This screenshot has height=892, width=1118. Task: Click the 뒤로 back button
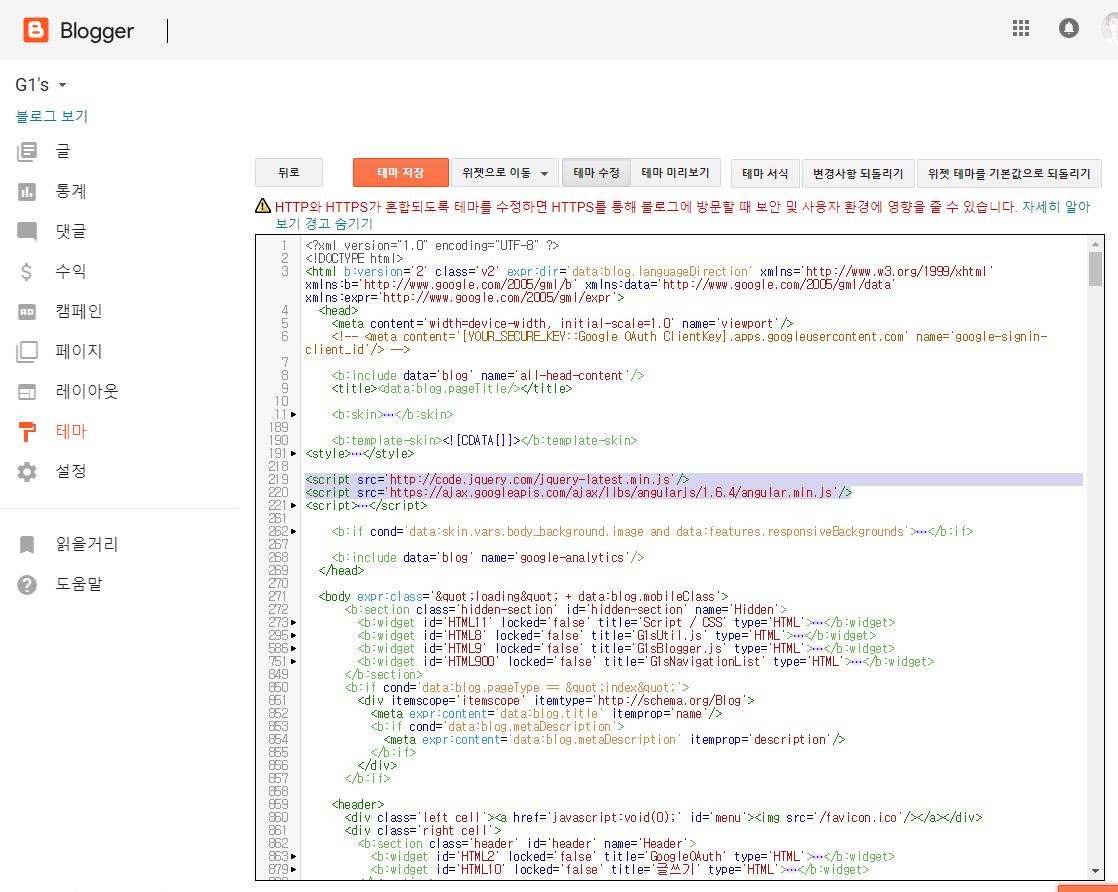[x=289, y=173]
